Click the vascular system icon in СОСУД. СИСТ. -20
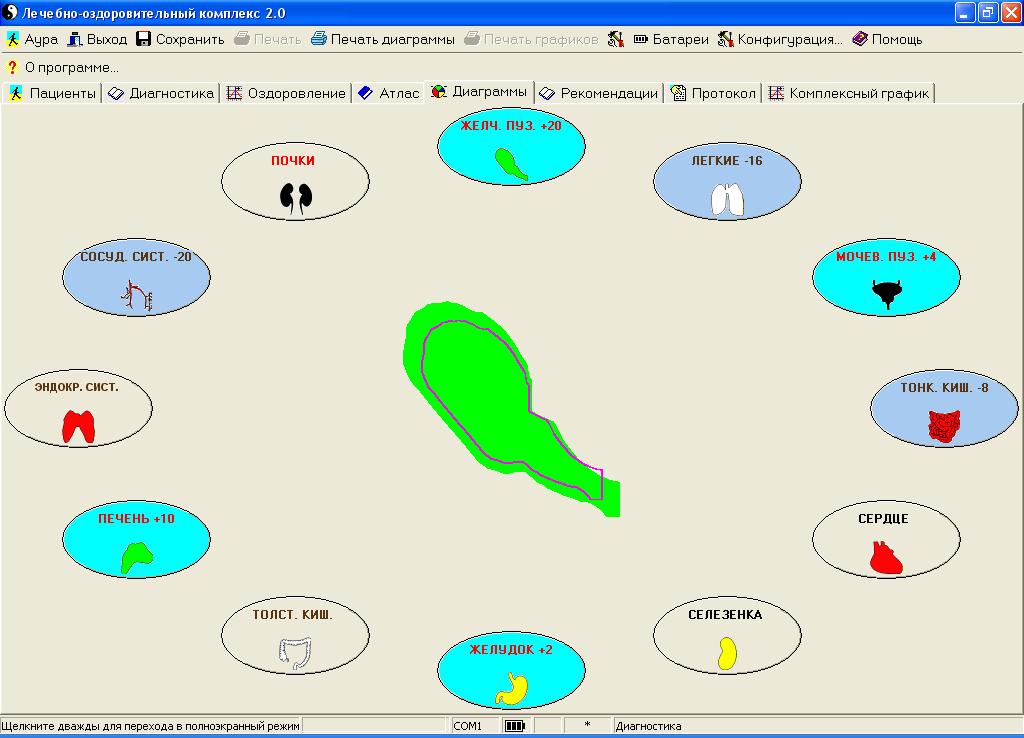The image size is (1024, 738). coord(136,296)
